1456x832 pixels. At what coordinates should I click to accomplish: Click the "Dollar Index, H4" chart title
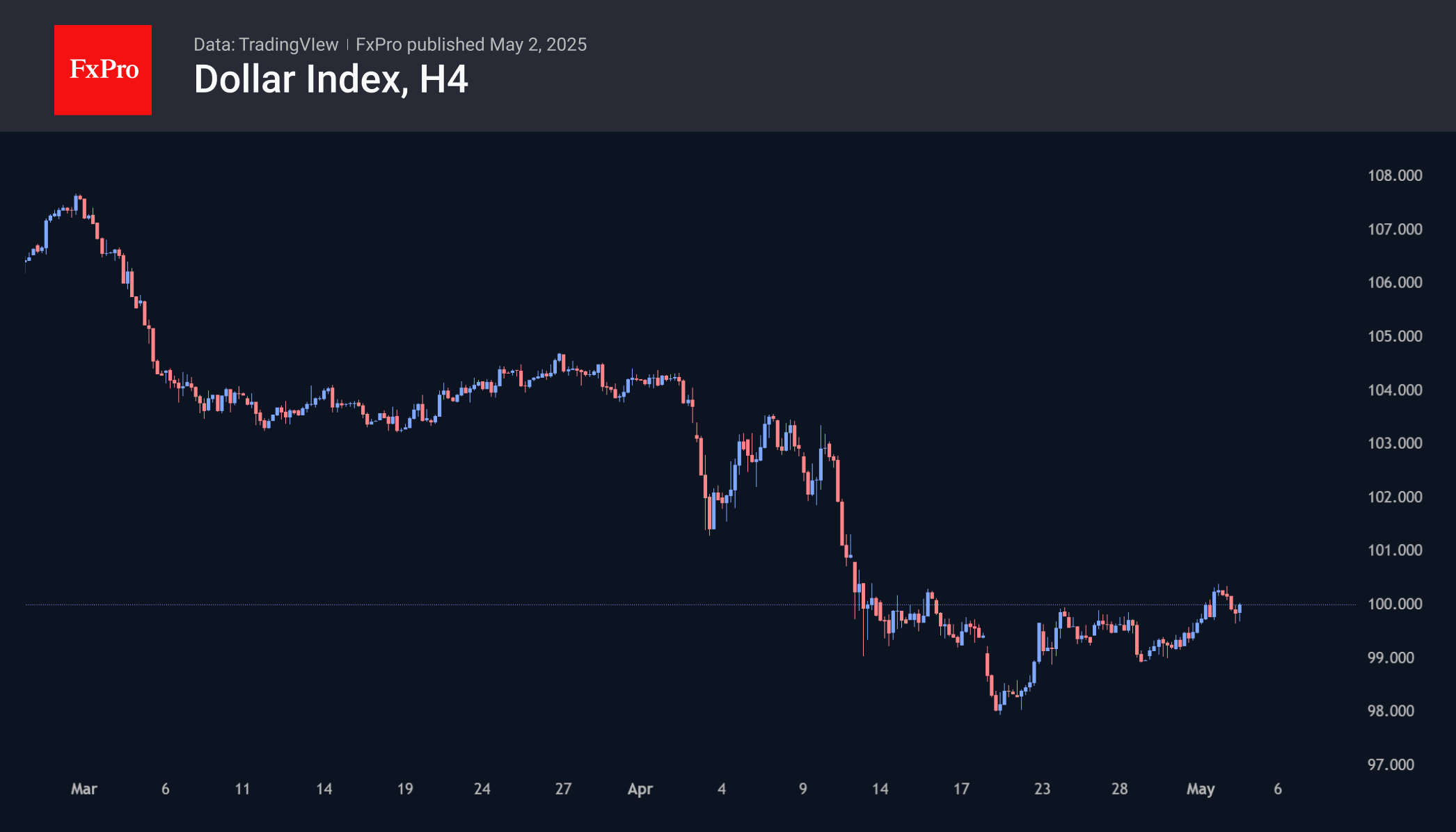click(331, 79)
